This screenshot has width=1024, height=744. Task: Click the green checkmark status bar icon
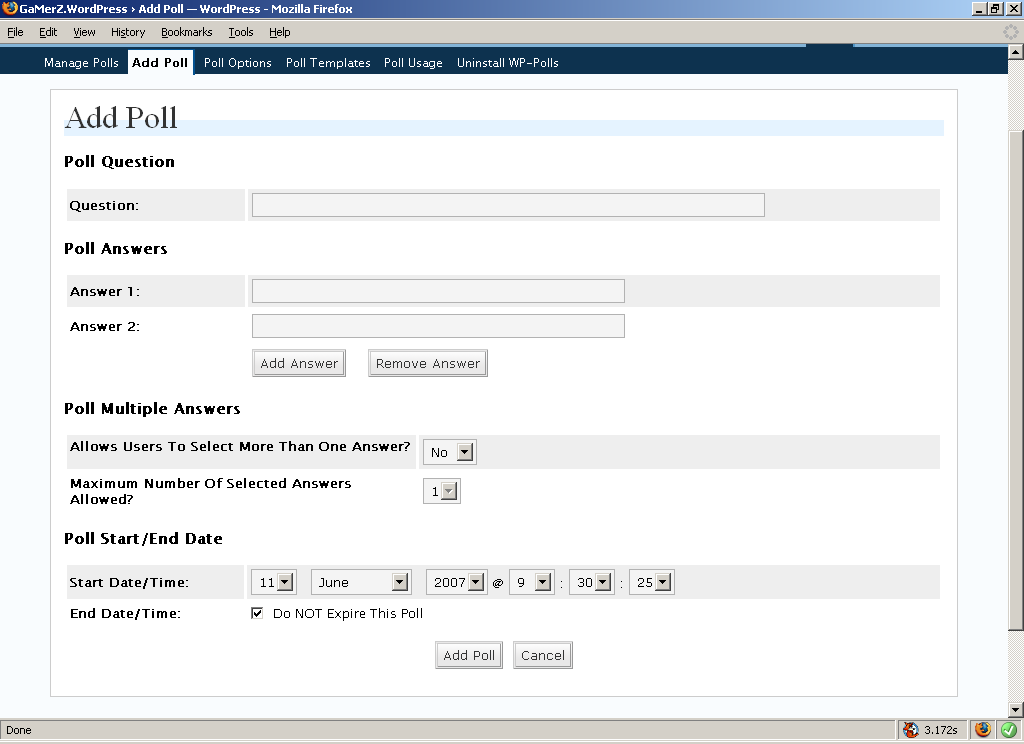(x=1008, y=730)
